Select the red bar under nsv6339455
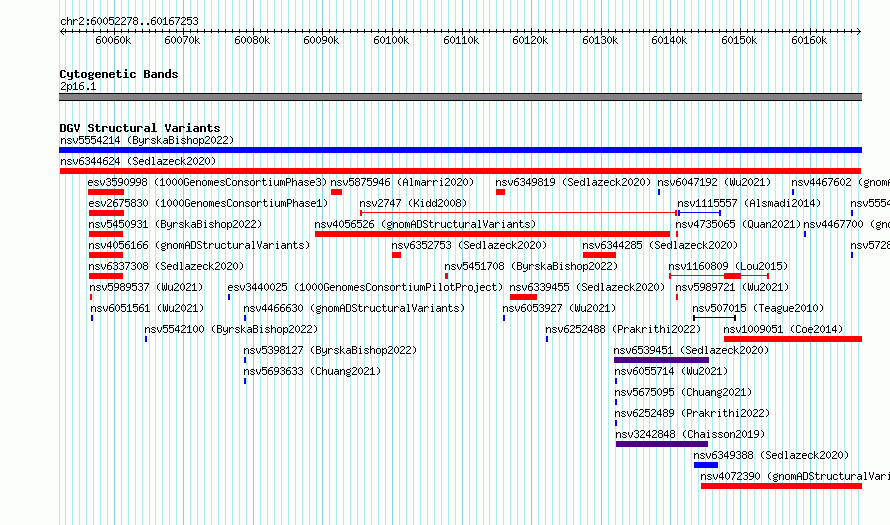 523,297
